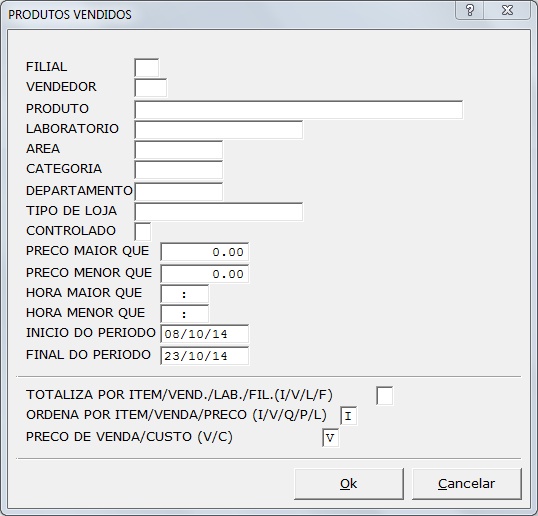Screen dimensions: 538x516
Task: Click the HORA MAIOR QUE time field
Action: click(x=185, y=294)
